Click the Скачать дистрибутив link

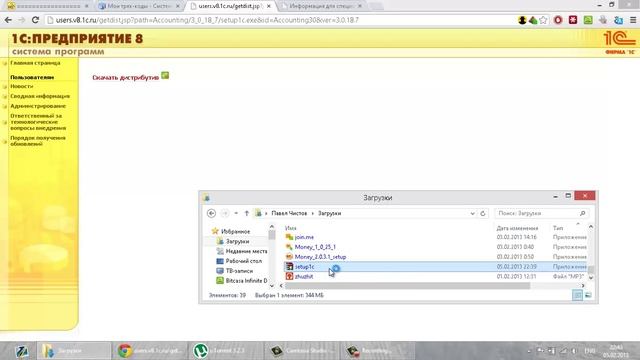coord(125,77)
